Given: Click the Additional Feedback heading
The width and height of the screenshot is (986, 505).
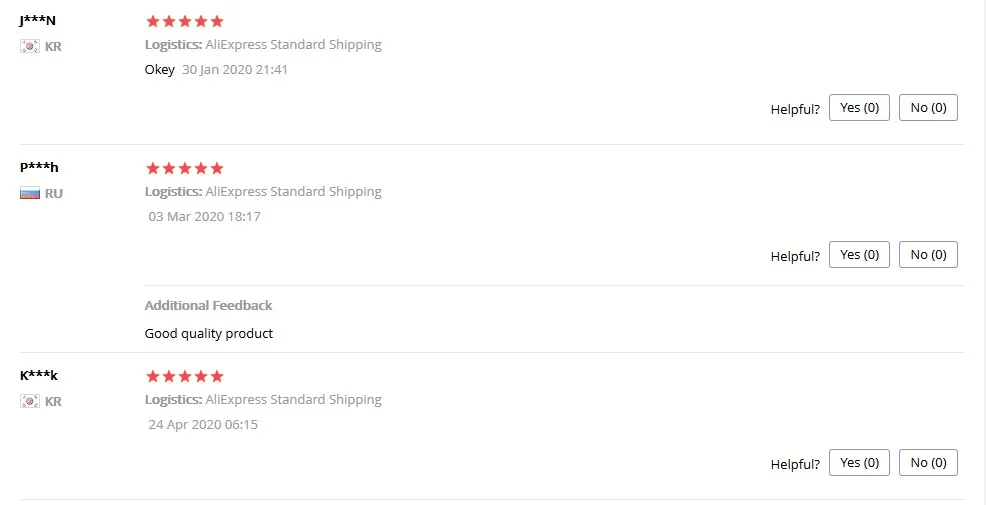Looking at the screenshot, I should pos(208,305).
